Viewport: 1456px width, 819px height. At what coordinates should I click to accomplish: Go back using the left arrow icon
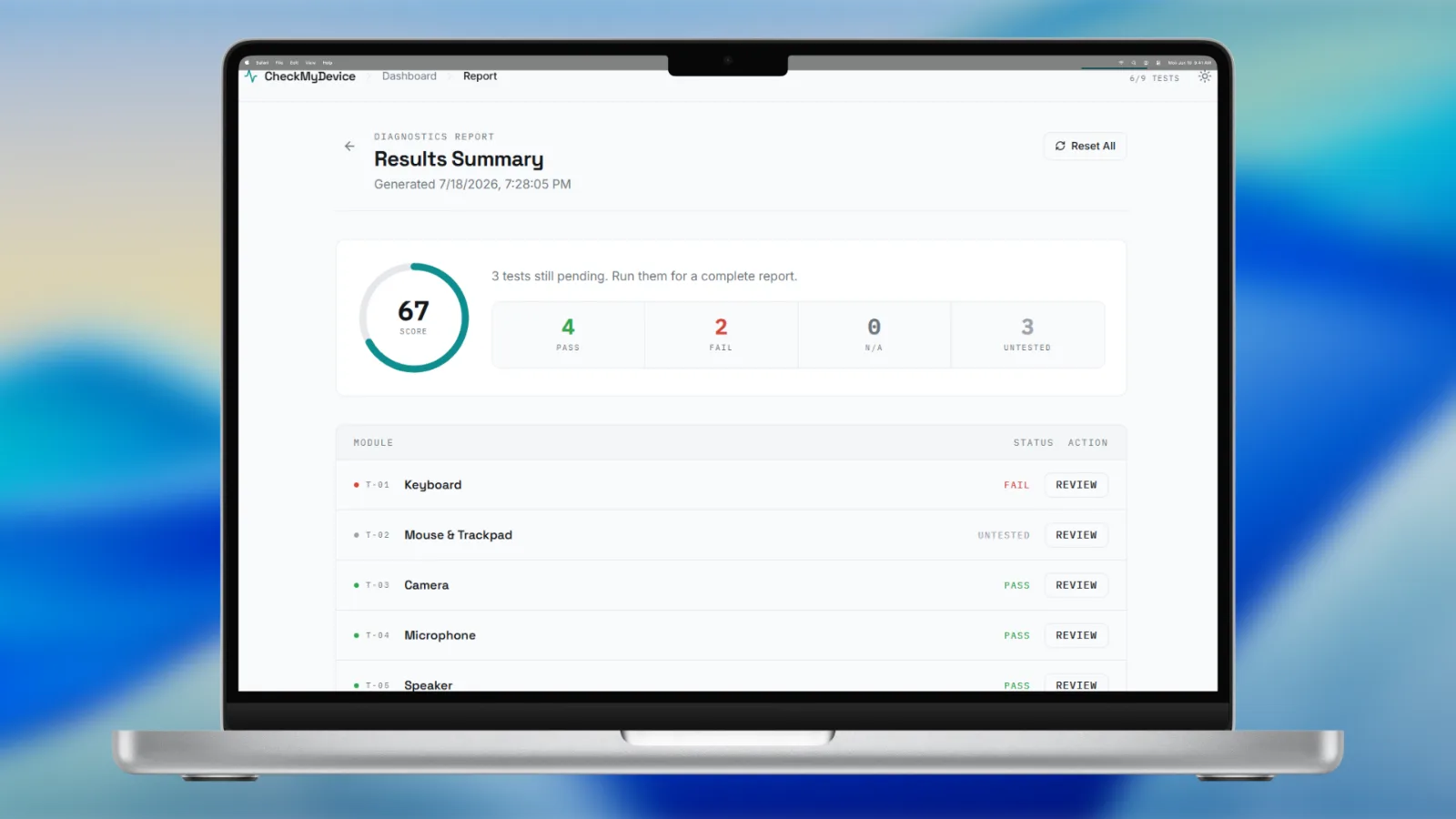349,146
